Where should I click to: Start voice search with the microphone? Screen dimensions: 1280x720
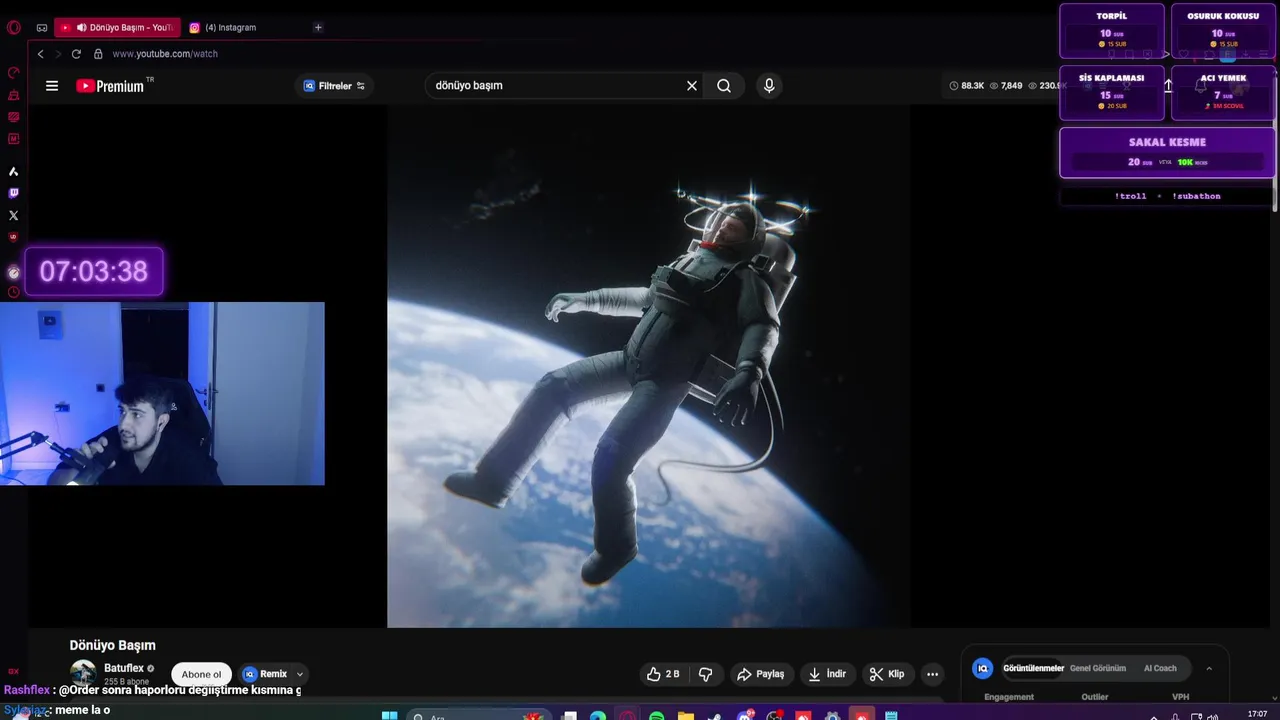pos(769,86)
